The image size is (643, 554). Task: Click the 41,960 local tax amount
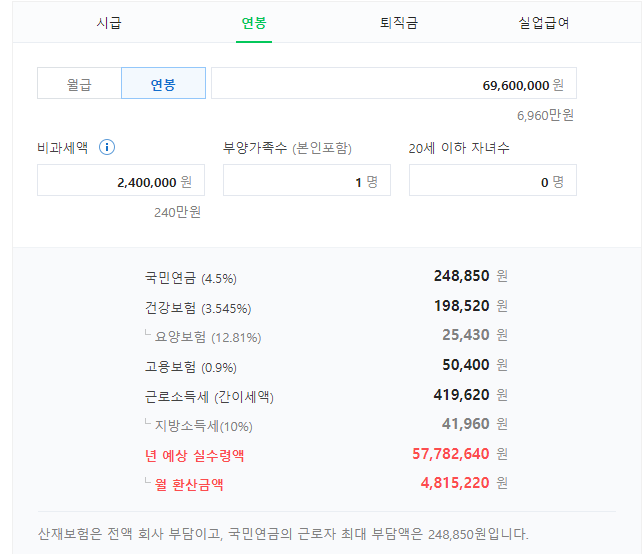(x=465, y=424)
